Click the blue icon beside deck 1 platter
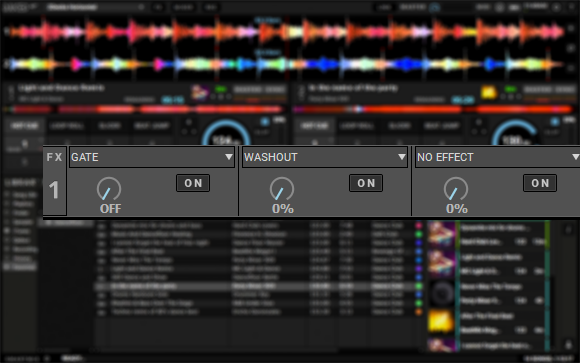 265,122
